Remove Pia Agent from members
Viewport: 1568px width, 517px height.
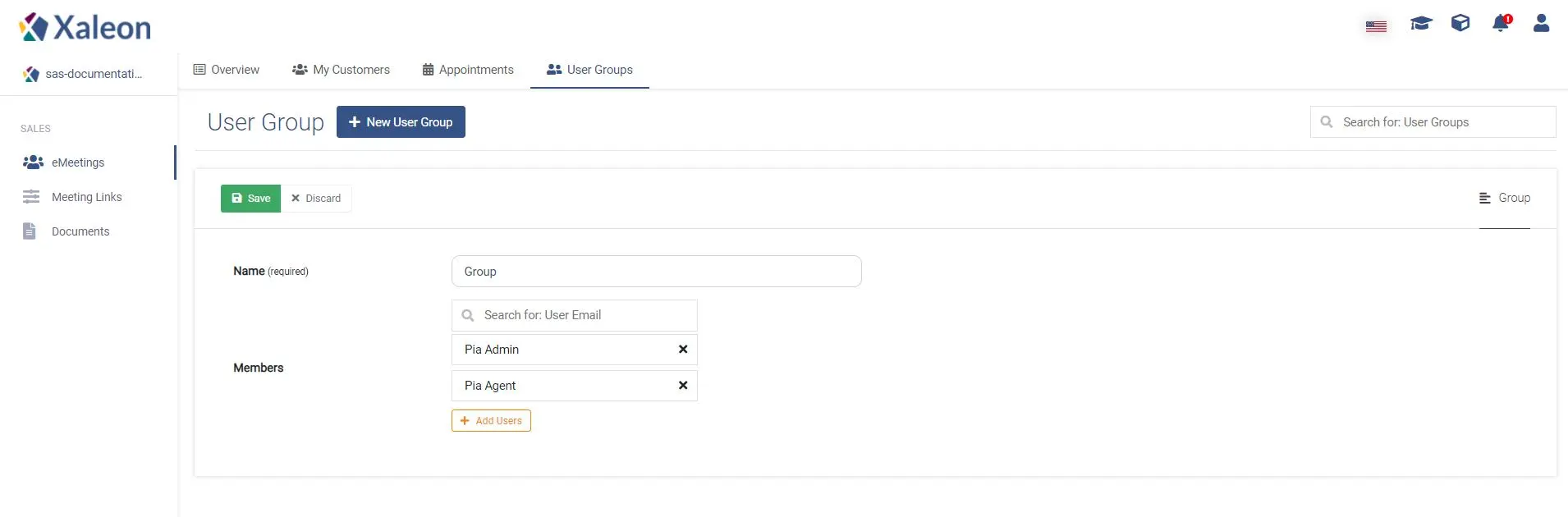coord(683,386)
